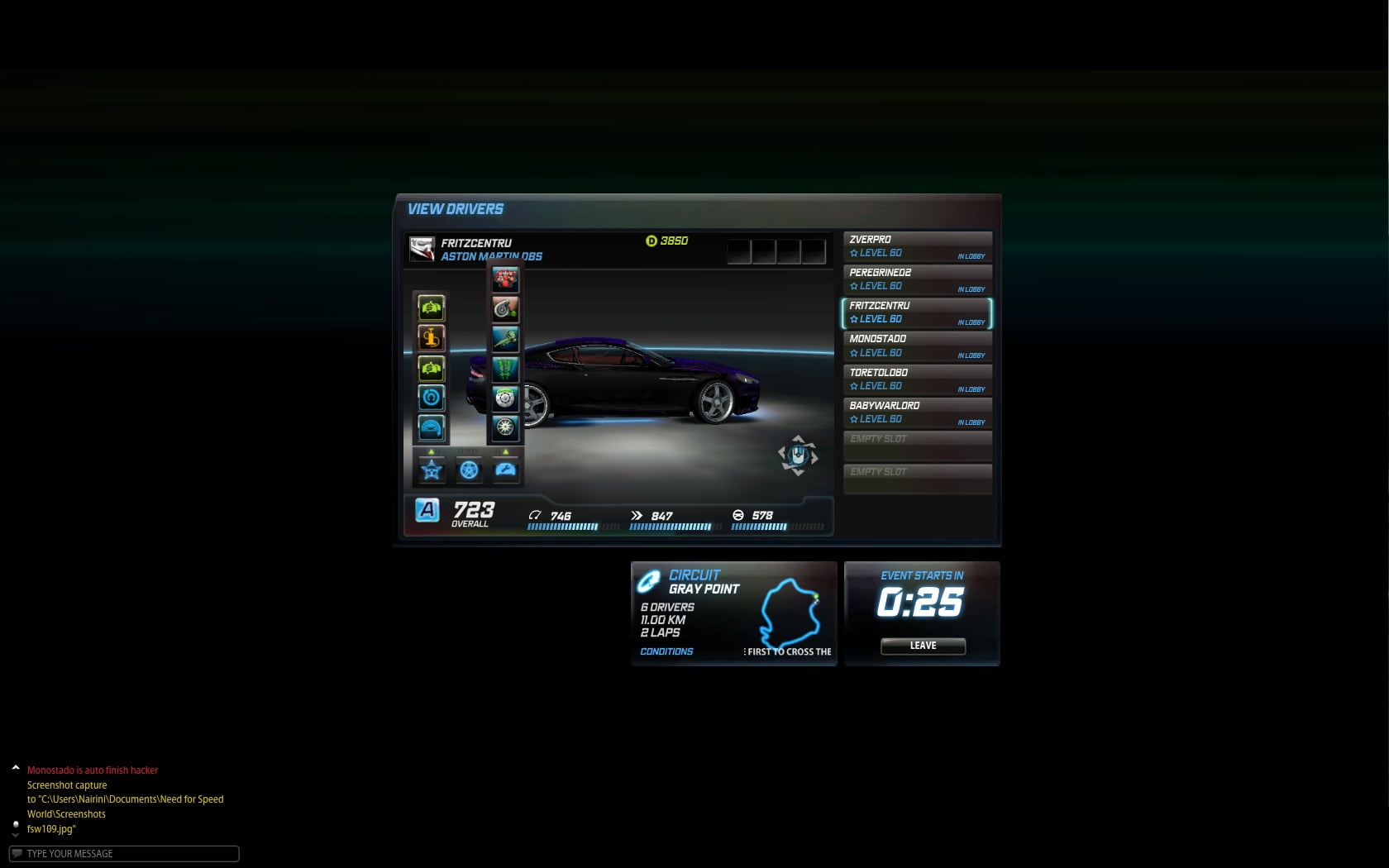Click the LEAVE button
The image size is (1389, 868).
923,646
